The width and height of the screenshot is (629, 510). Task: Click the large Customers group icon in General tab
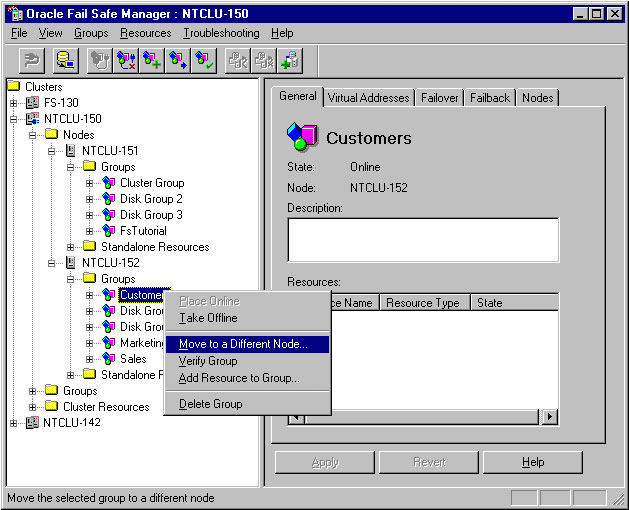click(x=302, y=136)
